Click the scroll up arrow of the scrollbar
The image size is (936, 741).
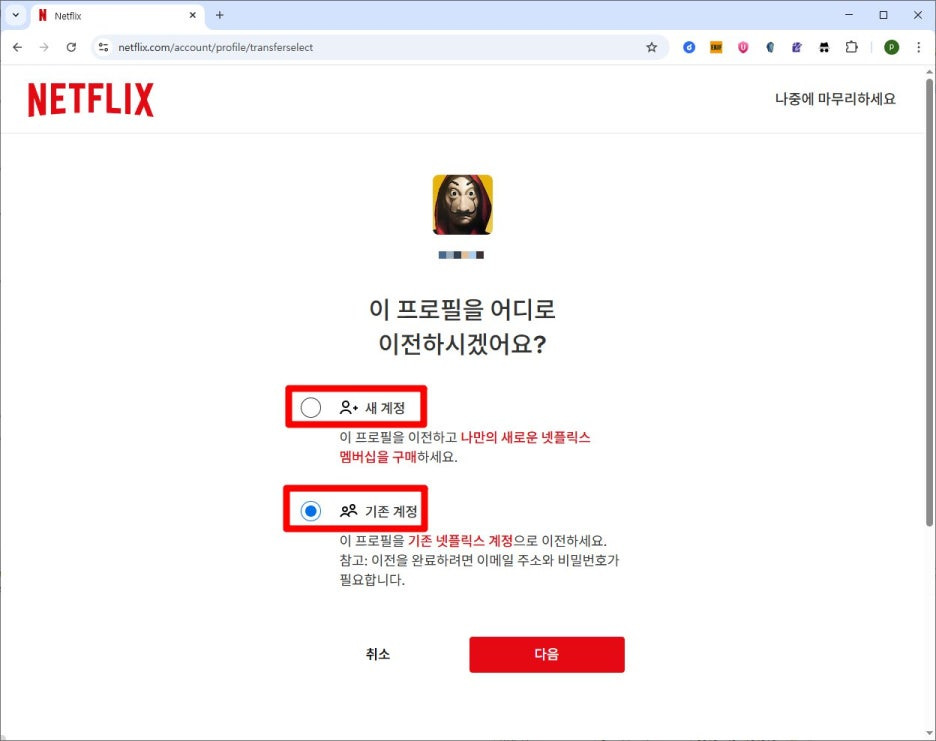929,72
